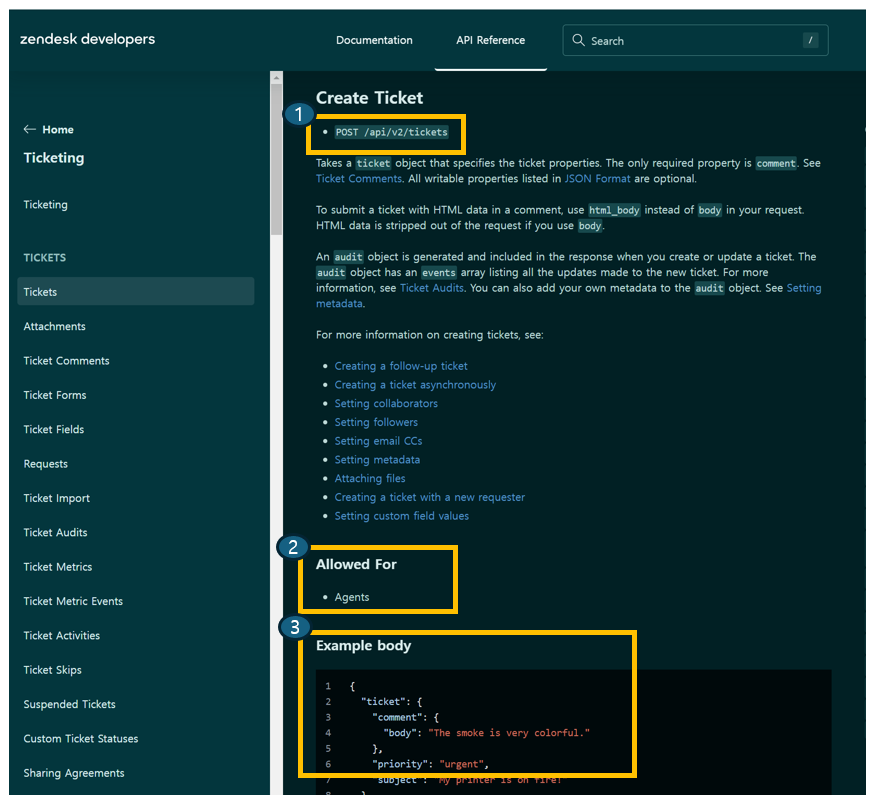The image size is (879, 805).
Task: Select Suspended Tickets in the sidebar
Action: tap(70, 704)
